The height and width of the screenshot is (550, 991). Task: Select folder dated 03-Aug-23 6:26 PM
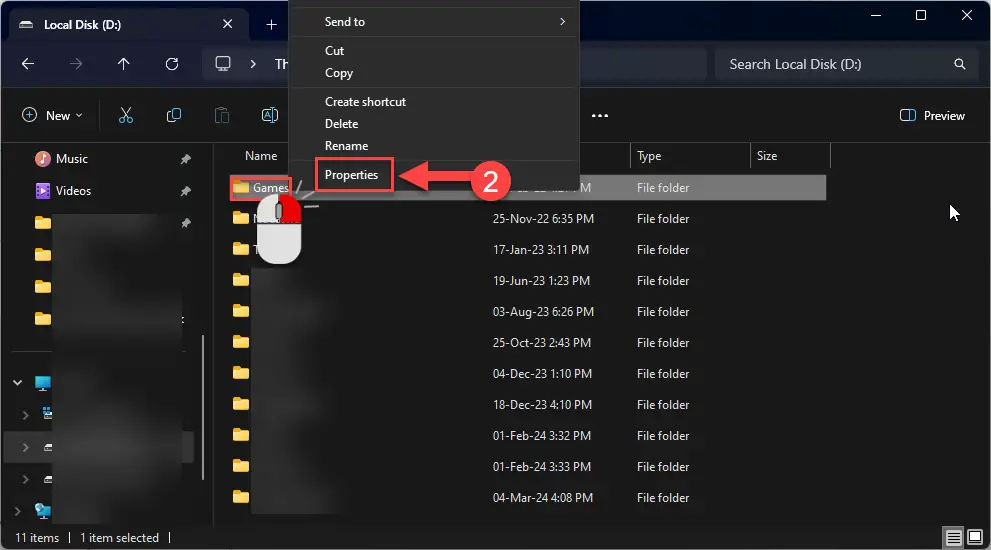tap(528, 312)
